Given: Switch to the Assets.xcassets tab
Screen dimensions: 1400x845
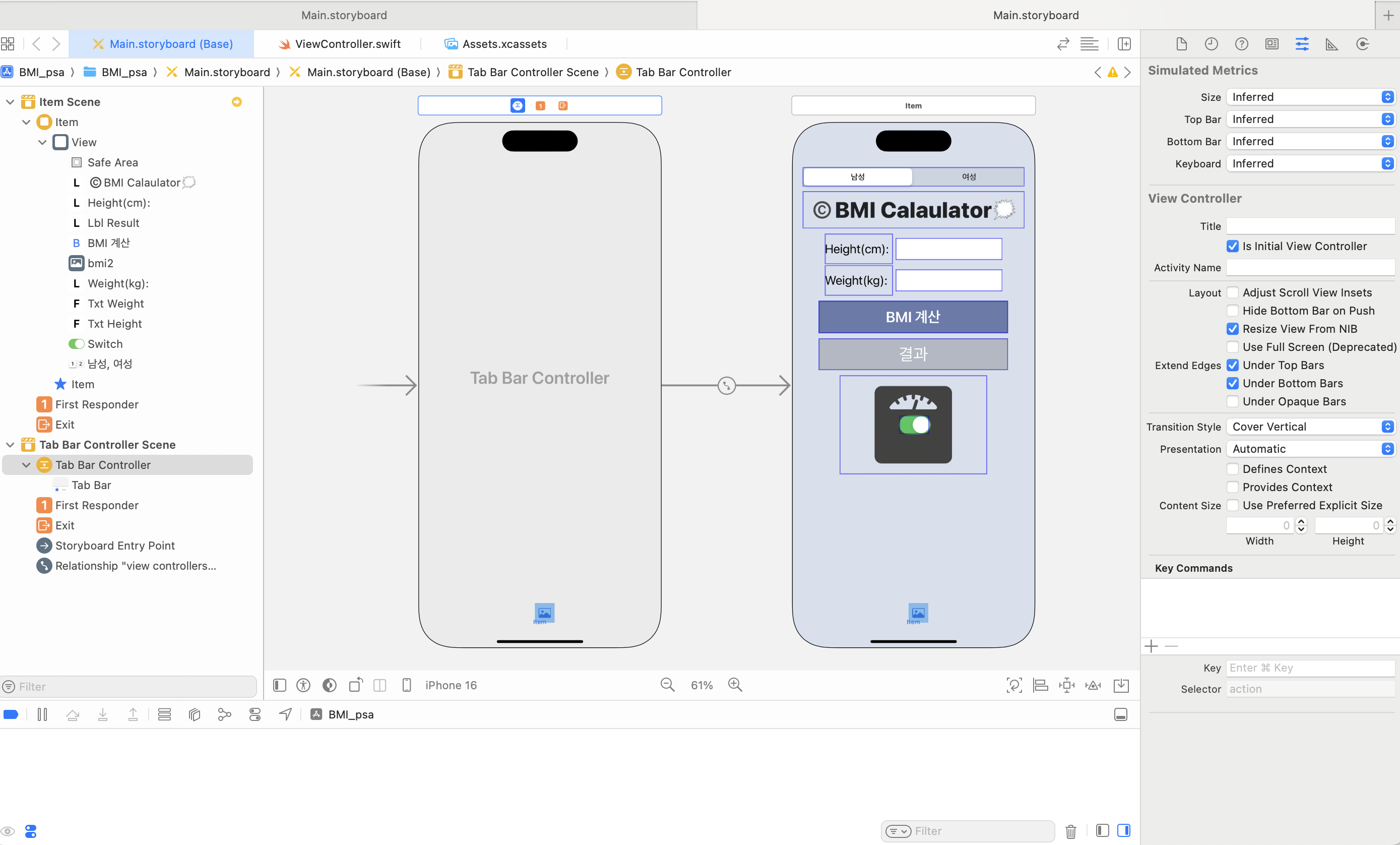Looking at the screenshot, I should point(495,44).
